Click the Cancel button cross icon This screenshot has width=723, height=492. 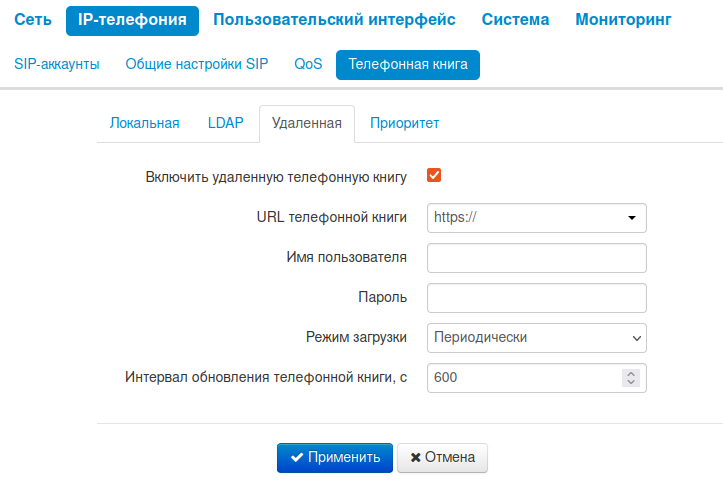pyautogui.click(x=415, y=458)
